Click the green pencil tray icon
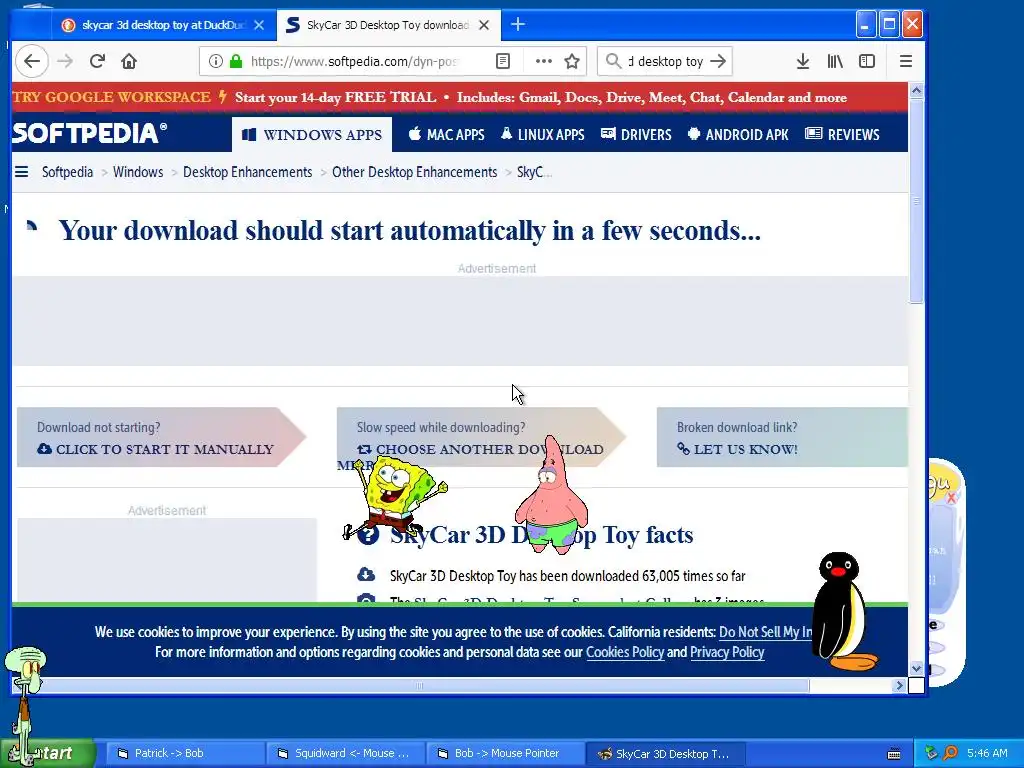Screen dimensions: 1024x768 [931, 753]
